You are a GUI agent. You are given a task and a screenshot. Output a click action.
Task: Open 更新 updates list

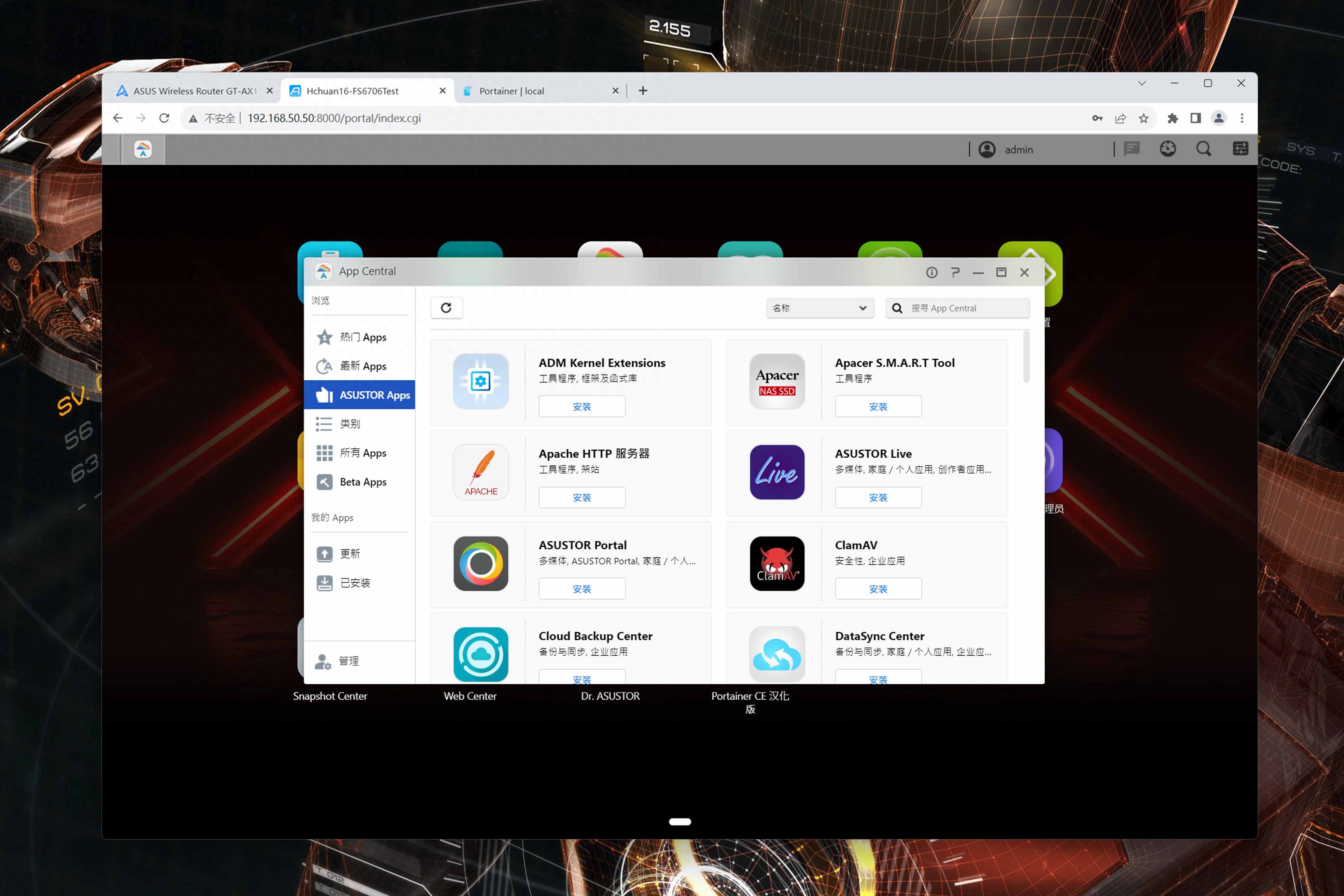(360, 554)
